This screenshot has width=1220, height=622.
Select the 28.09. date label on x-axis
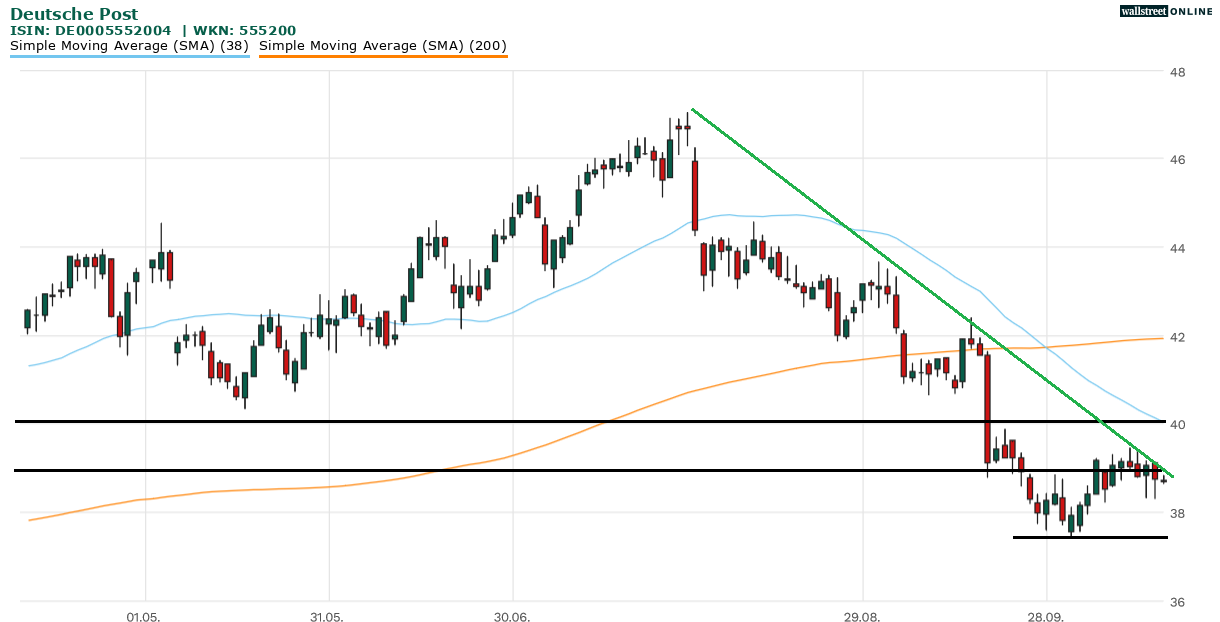[1045, 616]
